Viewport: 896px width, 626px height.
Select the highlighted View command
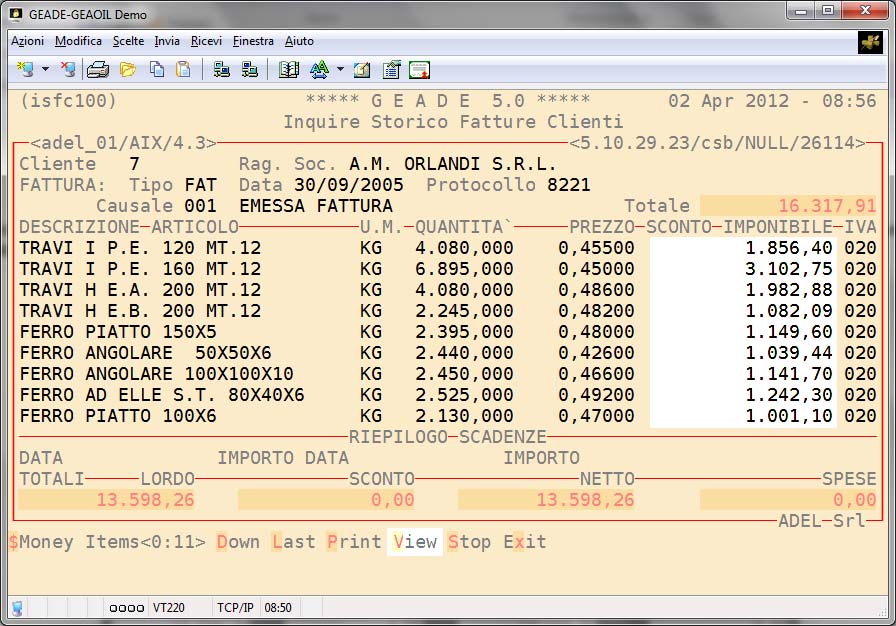tap(415, 542)
